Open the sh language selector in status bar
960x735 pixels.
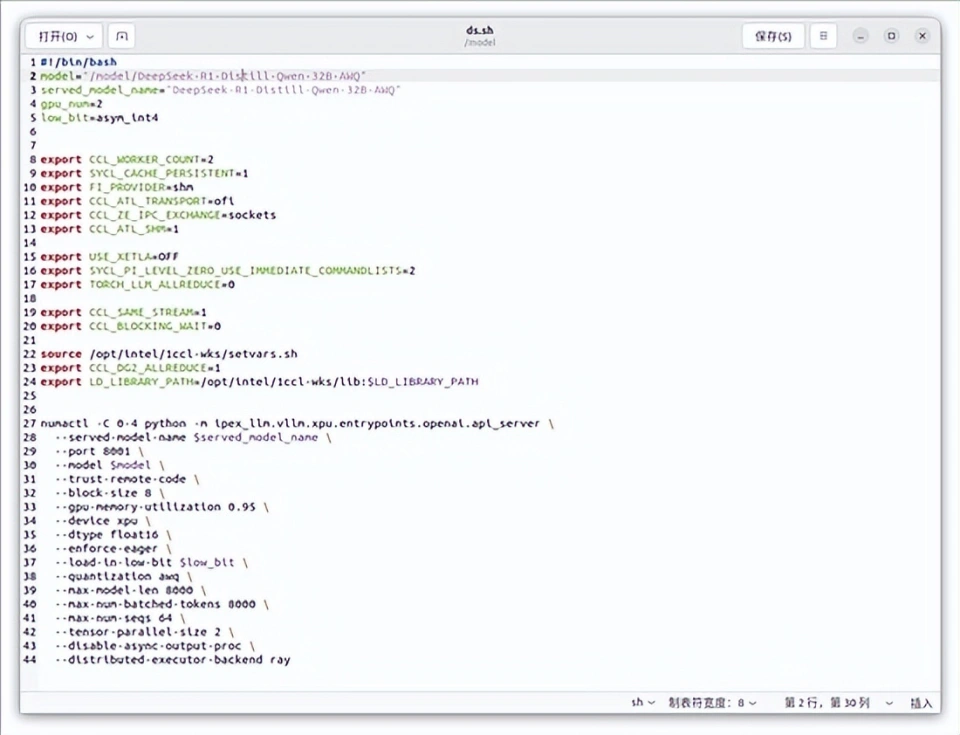tap(643, 703)
